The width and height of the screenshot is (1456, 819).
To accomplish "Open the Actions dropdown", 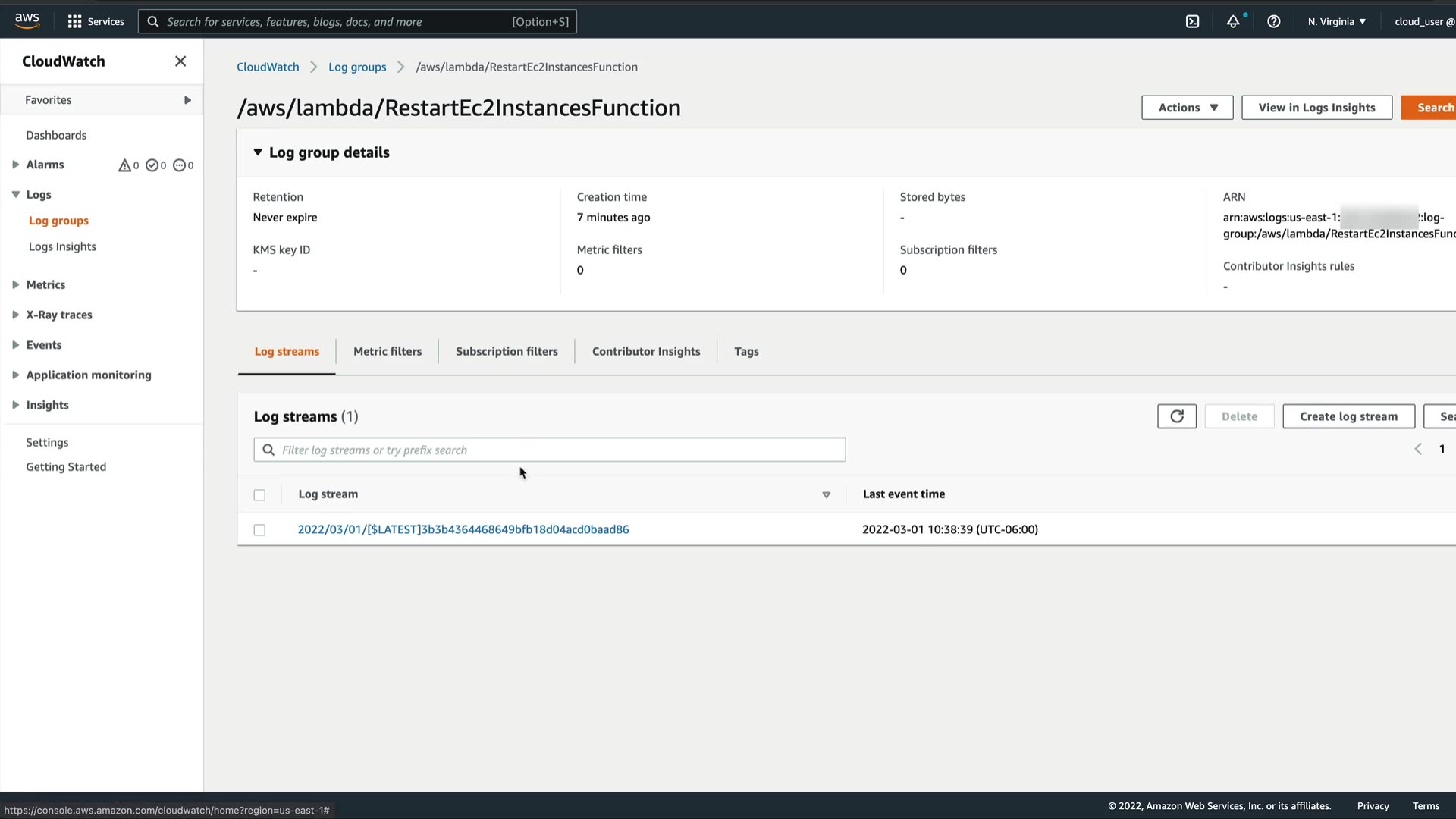I will coord(1187,108).
